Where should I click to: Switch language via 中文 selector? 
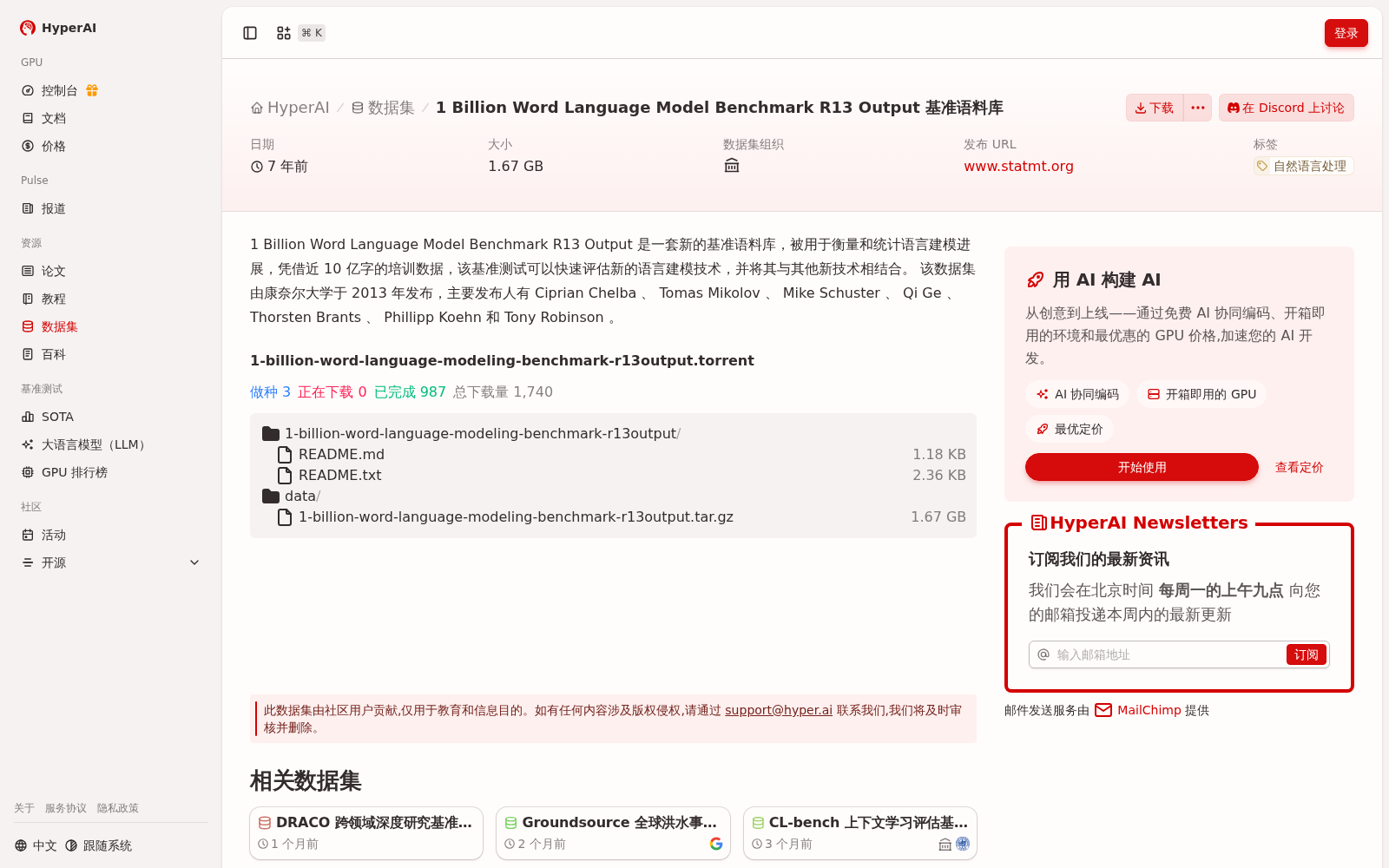pos(36,845)
